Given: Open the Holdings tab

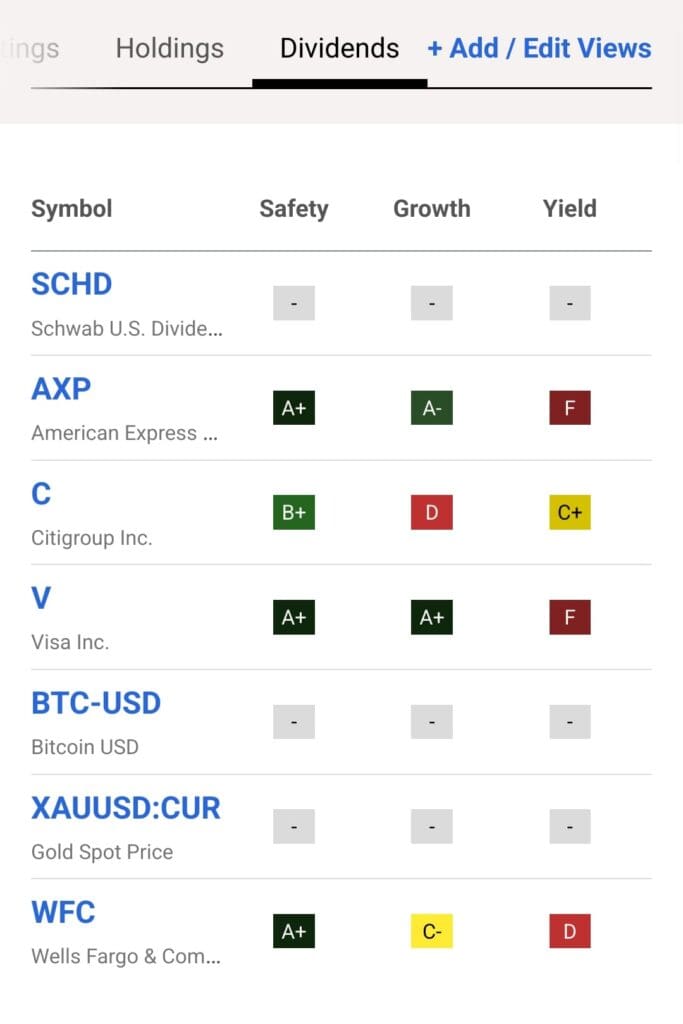Looking at the screenshot, I should [170, 48].
